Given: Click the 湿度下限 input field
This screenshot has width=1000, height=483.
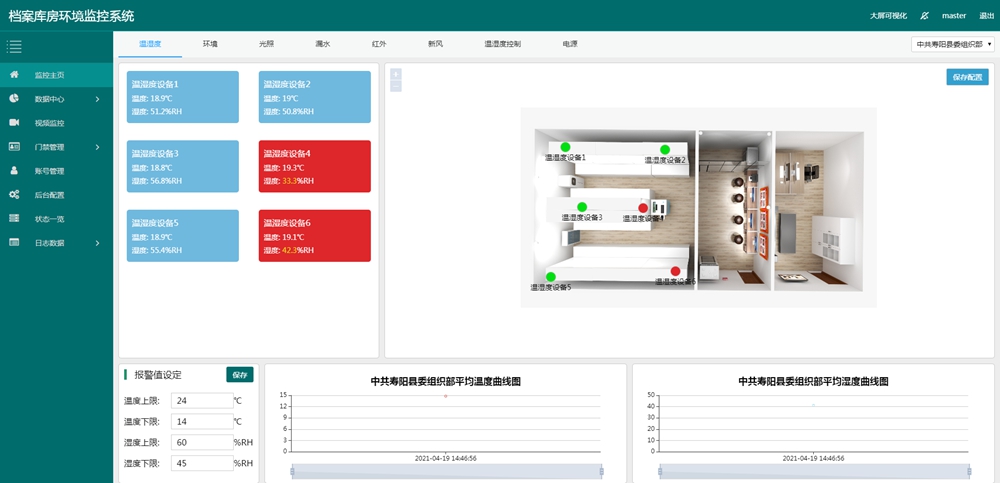Looking at the screenshot, I should click(202, 463).
